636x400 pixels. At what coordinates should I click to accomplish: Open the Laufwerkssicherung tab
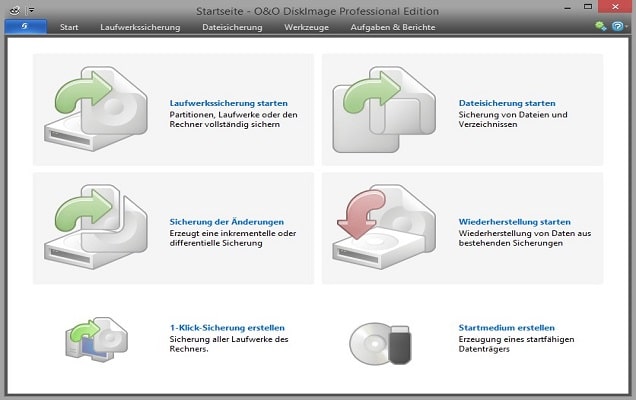(140, 27)
